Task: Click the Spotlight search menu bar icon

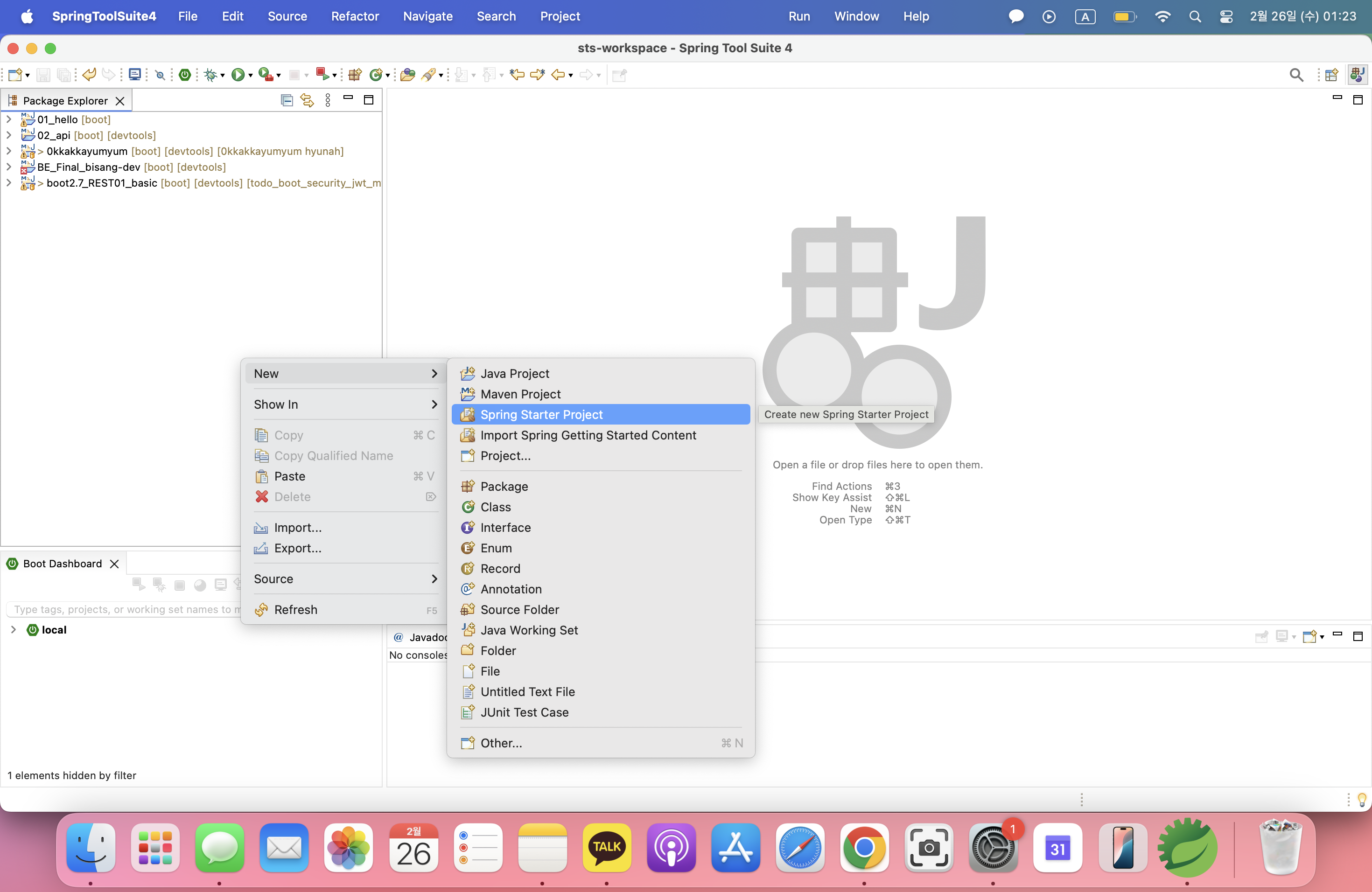Action: [1195, 16]
